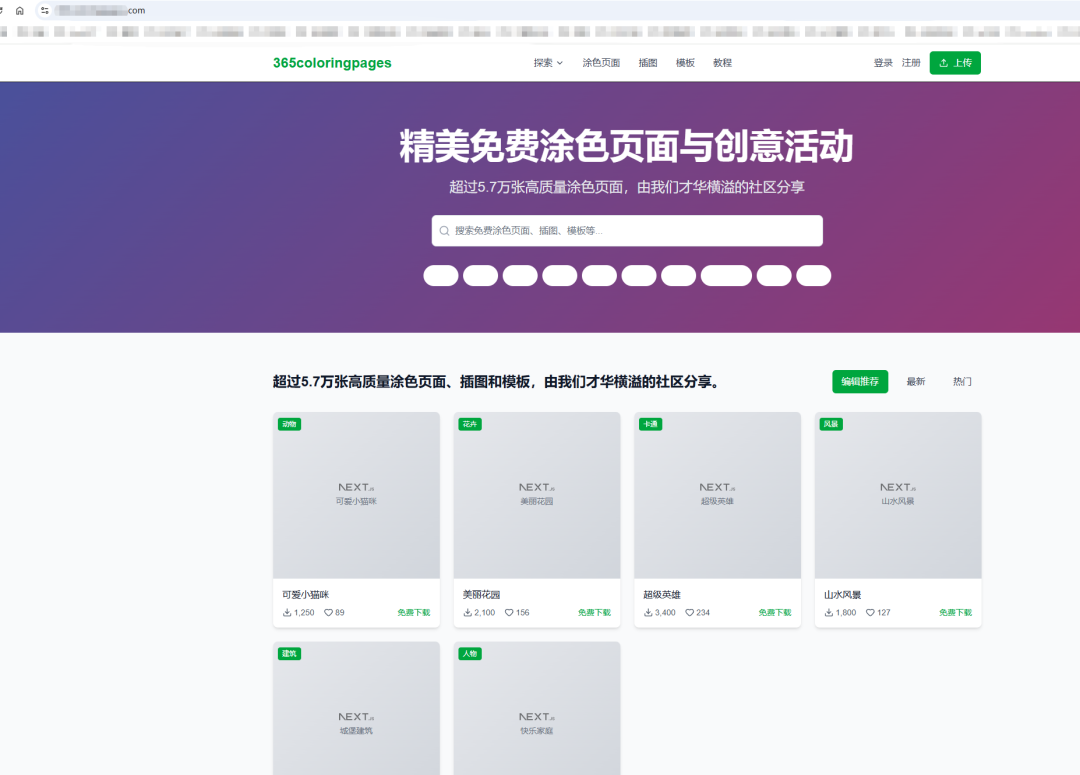
Task: Click the 动物 badge on the kitten card
Action: click(289, 424)
